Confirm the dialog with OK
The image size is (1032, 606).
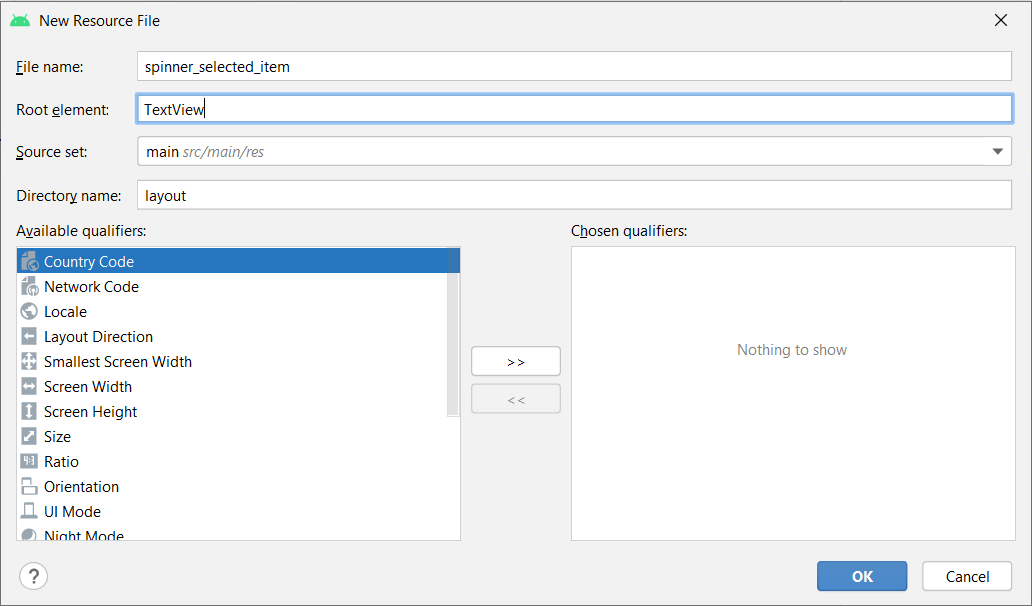(x=862, y=576)
